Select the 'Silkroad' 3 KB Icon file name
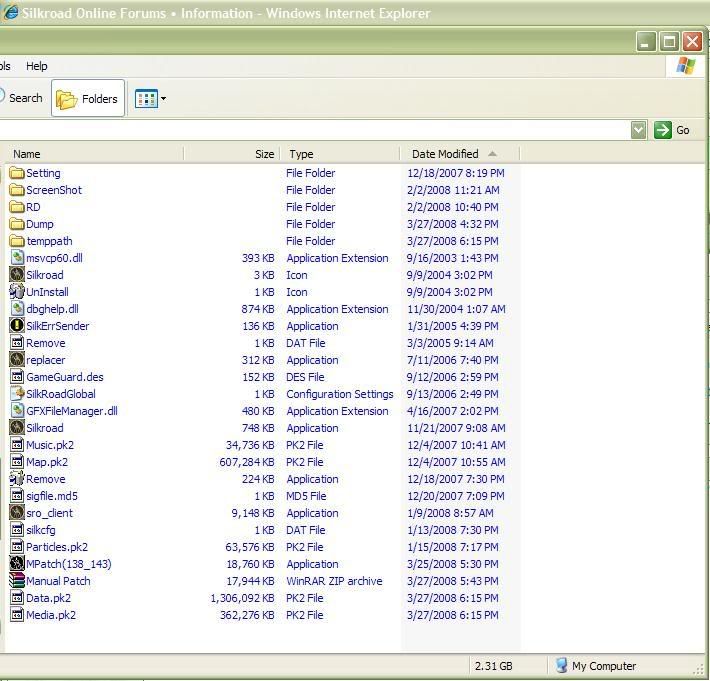This screenshot has width=710, height=681. pyautogui.click(x=45, y=275)
